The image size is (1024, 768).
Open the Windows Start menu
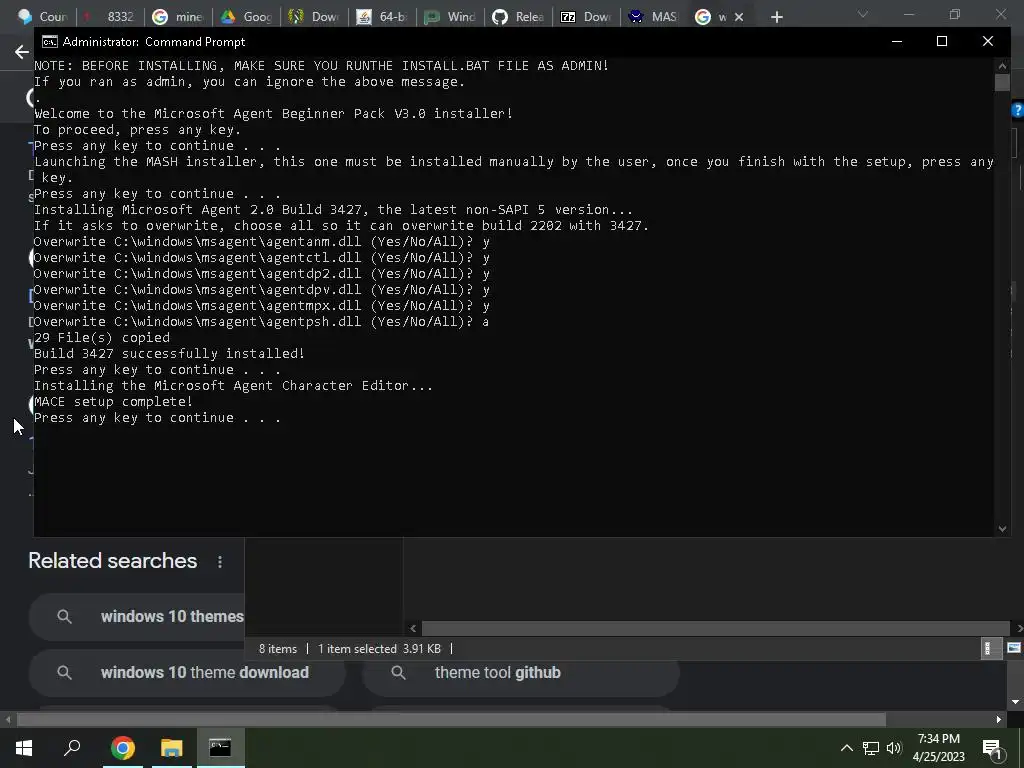pyautogui.click(x=24, y=748)
